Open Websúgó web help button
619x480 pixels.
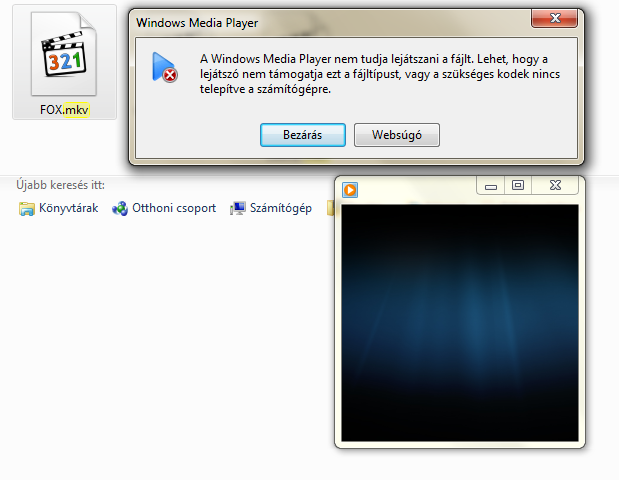[x=397, y=135]
